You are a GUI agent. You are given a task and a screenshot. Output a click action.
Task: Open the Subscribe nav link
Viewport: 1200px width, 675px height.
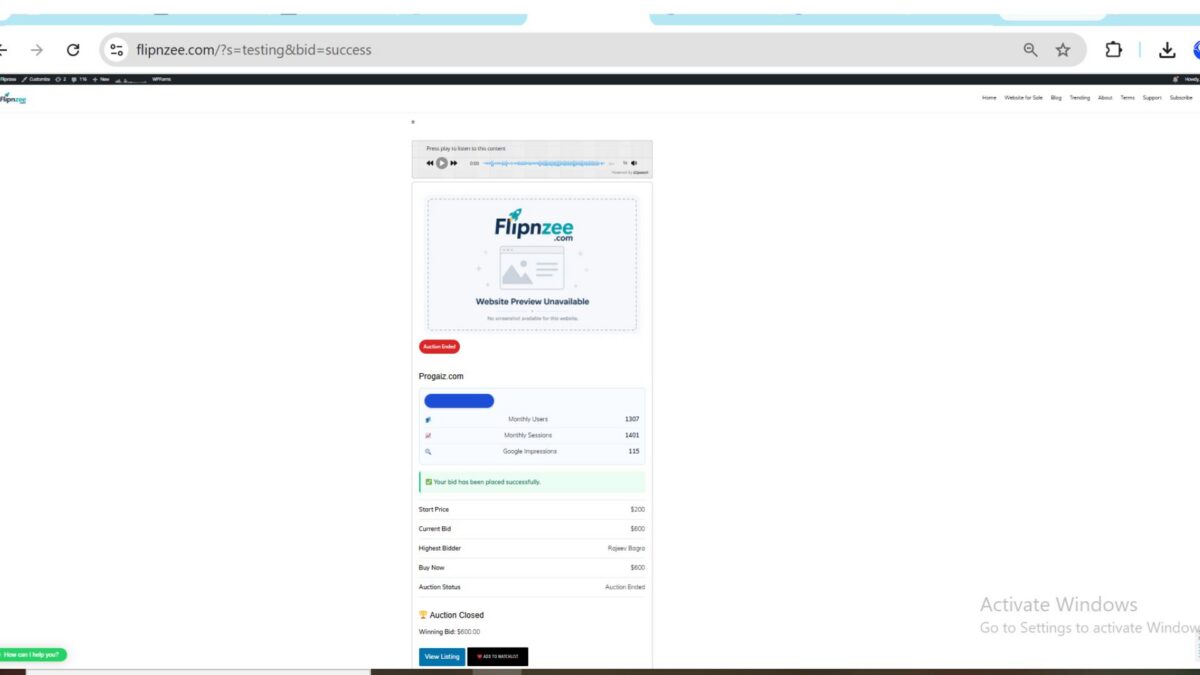coord(1181,98)
